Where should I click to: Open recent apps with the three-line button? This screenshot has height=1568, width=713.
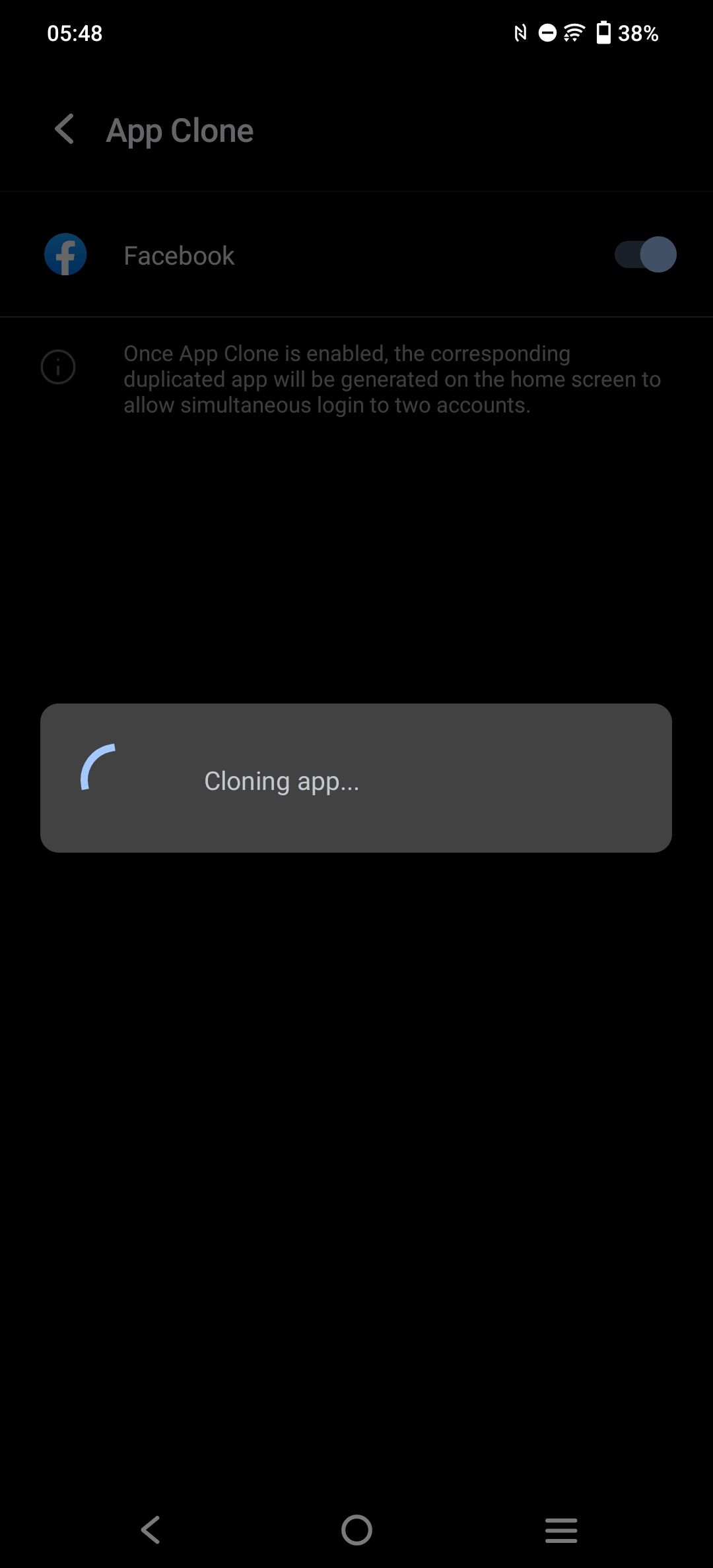(561, 1530)
